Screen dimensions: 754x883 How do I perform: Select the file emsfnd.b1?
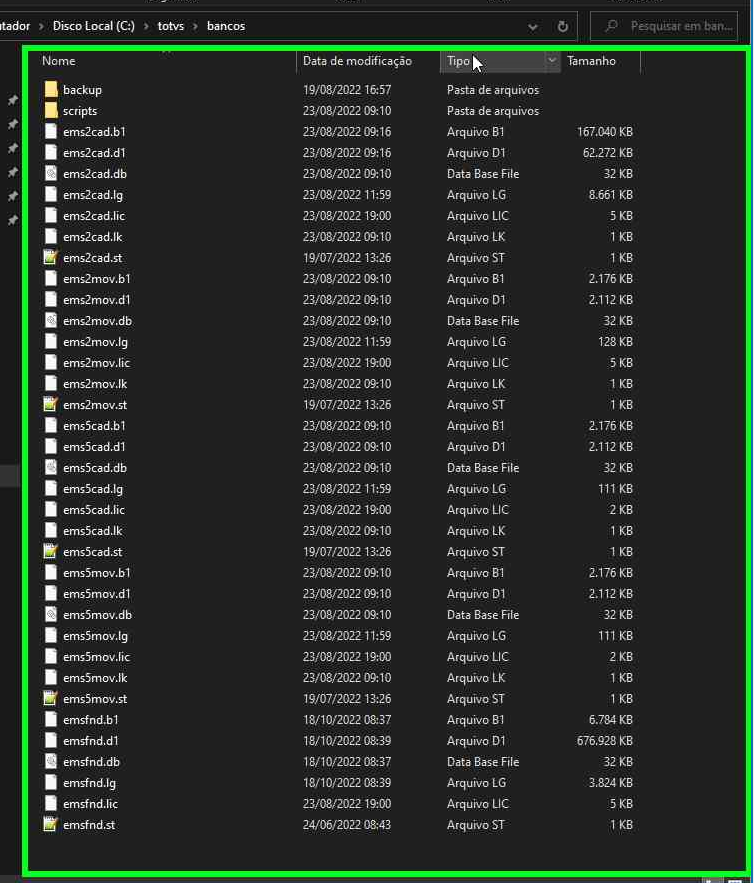tap(91, 720)
